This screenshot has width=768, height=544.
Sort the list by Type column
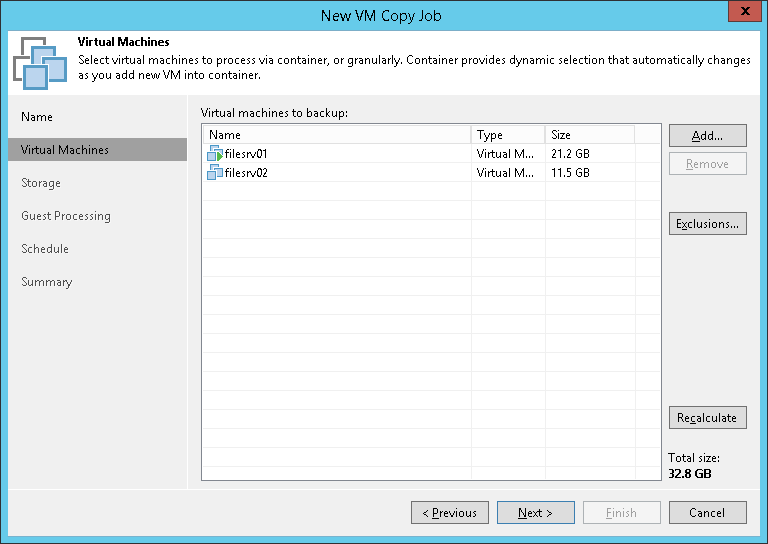pyautogui.click(x=508, y=135)
